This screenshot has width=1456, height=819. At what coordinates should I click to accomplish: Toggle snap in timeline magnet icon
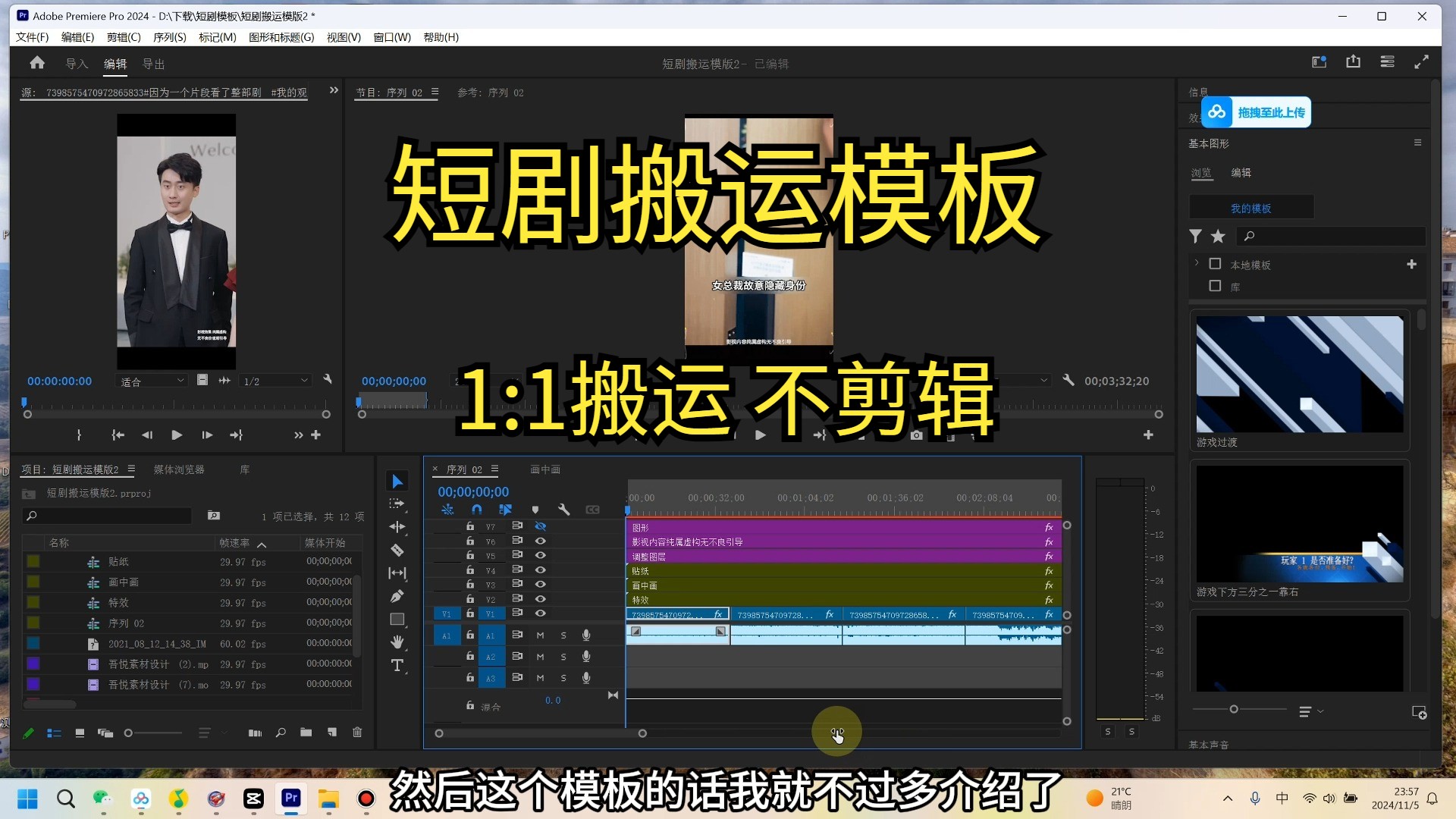[x=476, y=510]
